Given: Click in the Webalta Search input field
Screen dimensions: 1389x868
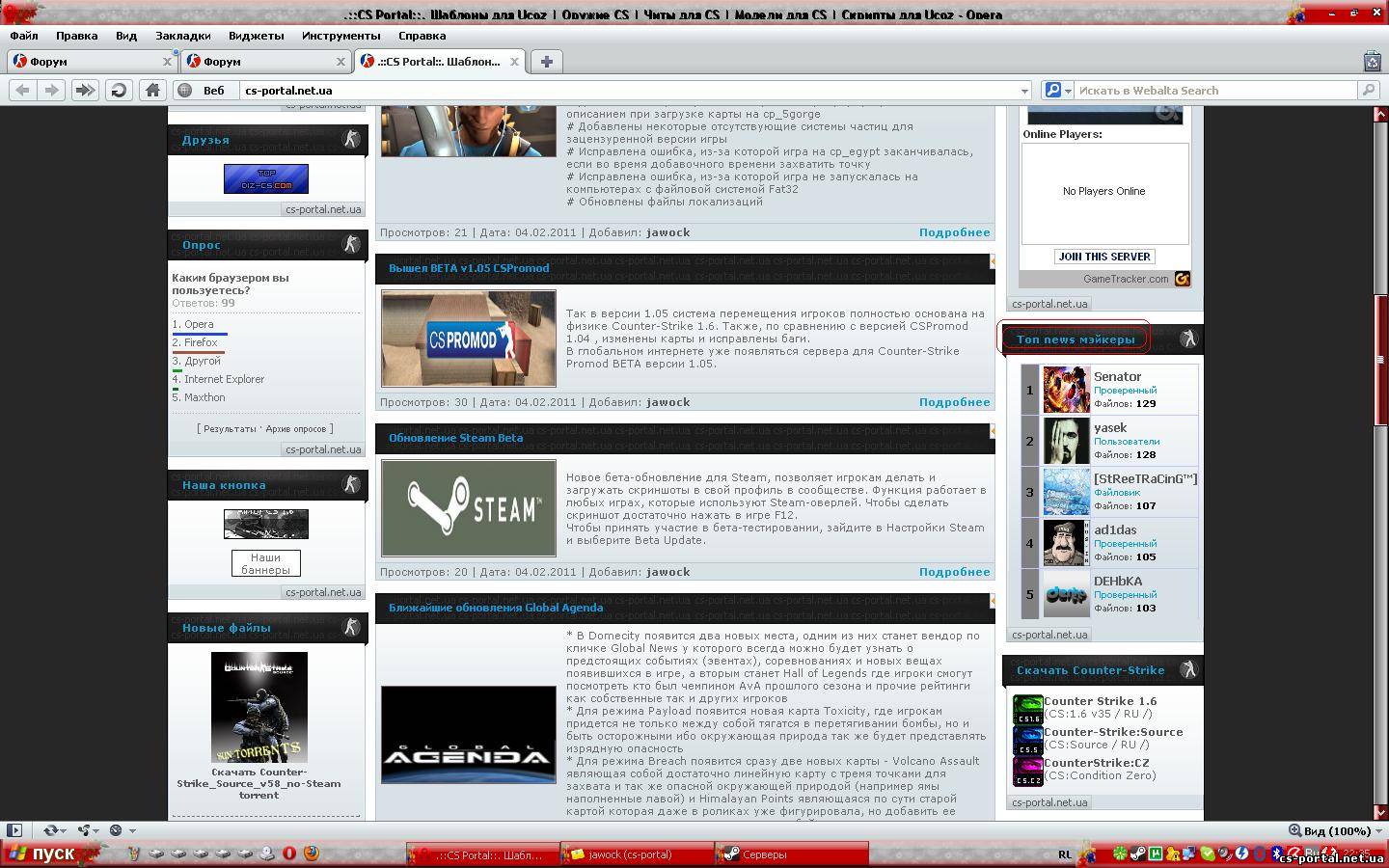Looking at the screenshot, I should coord(1214,91).
